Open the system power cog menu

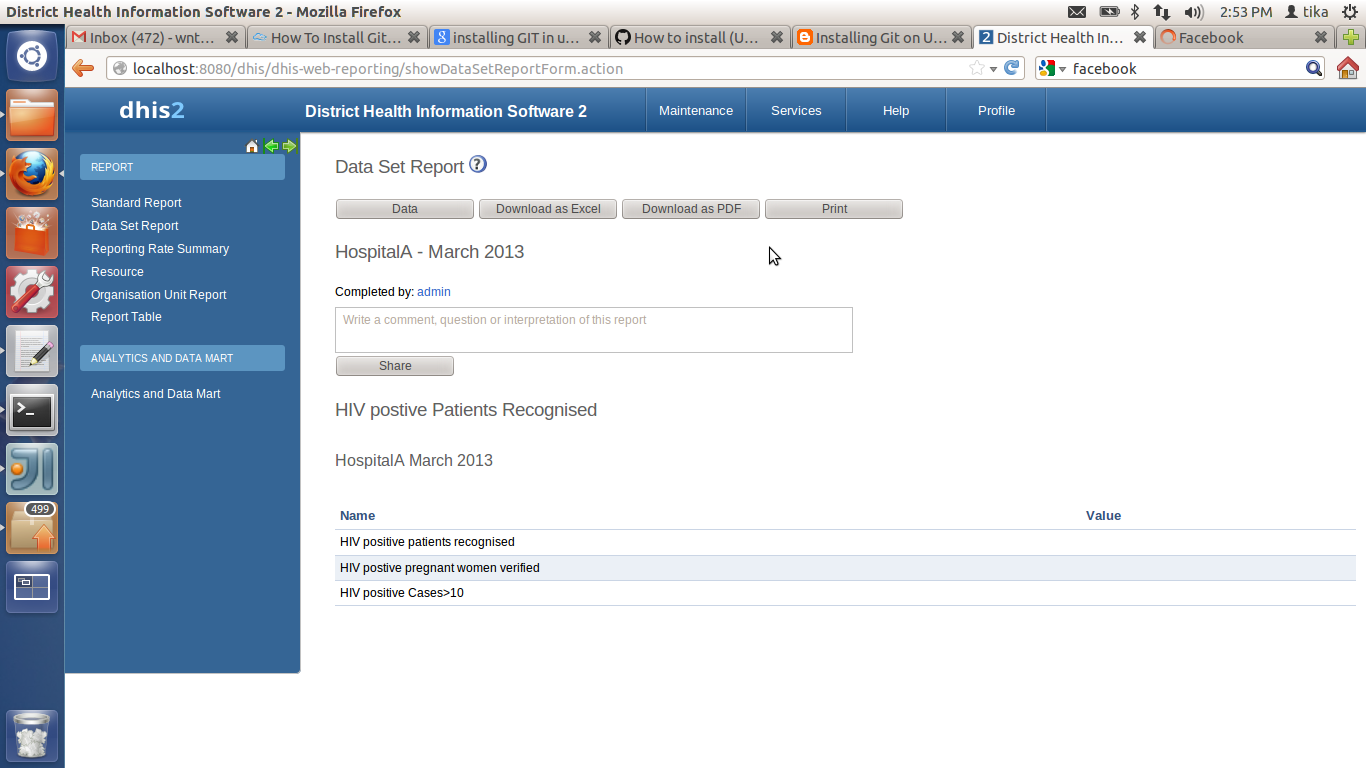point(1349,12)
